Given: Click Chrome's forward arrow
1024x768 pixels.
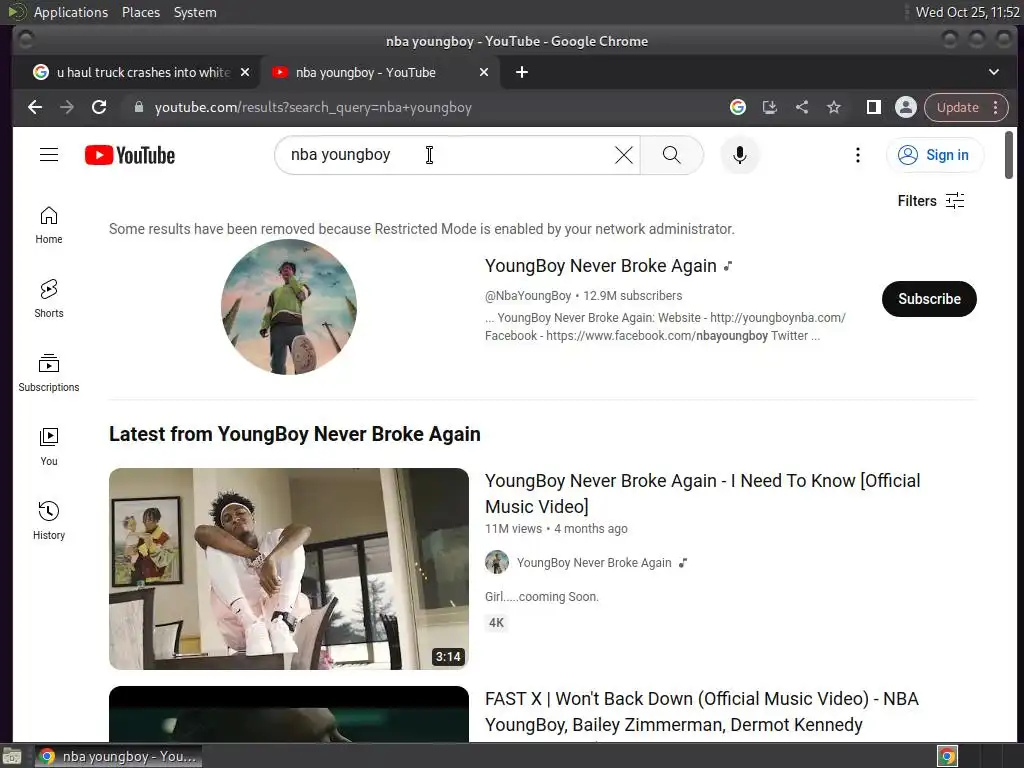Looking at the screenshot, I should click(67, 107).
